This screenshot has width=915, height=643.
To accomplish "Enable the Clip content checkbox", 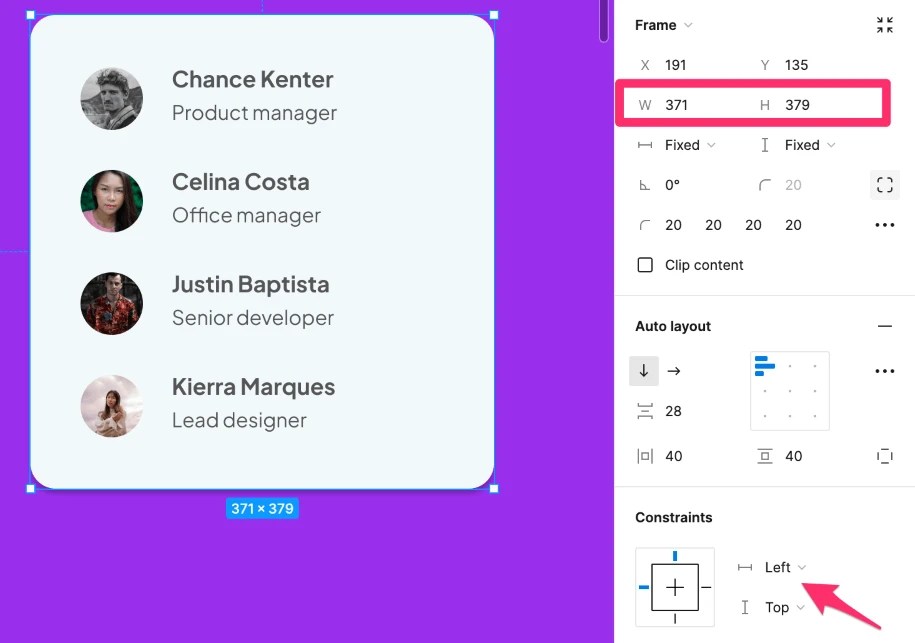I will (x=645, y=264).
